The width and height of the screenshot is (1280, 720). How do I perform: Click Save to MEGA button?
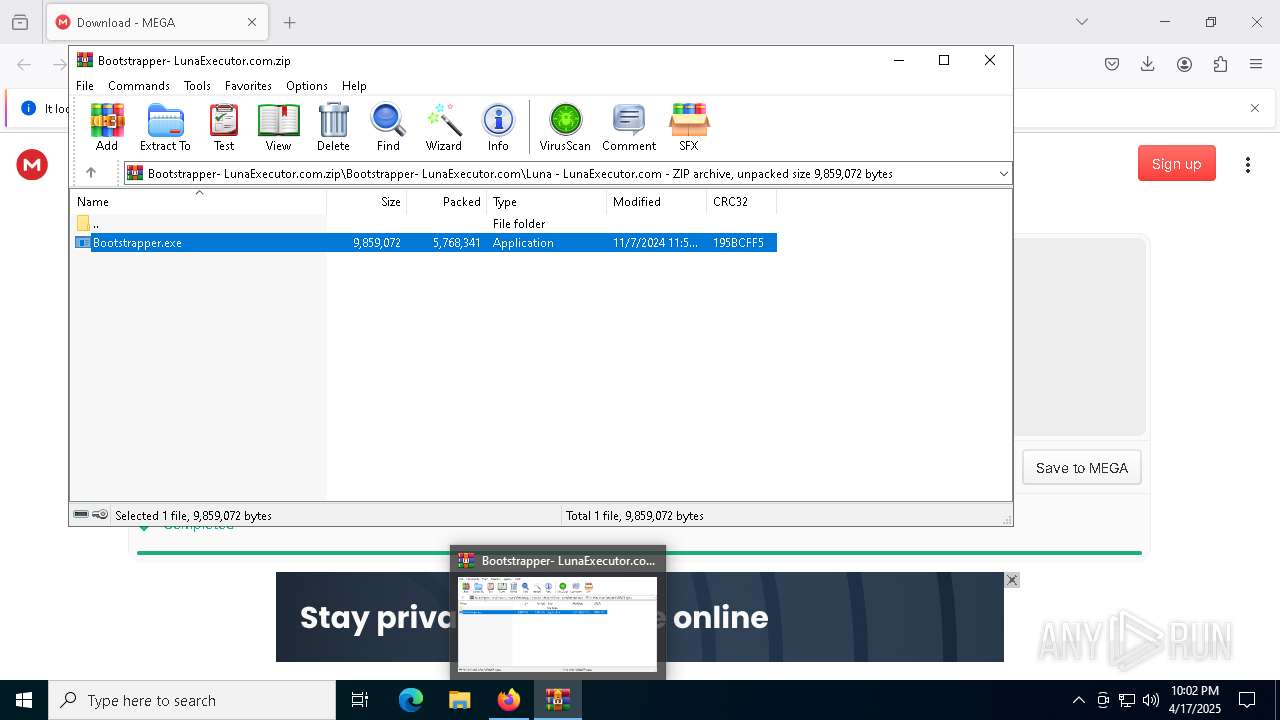pos(1081,468)
